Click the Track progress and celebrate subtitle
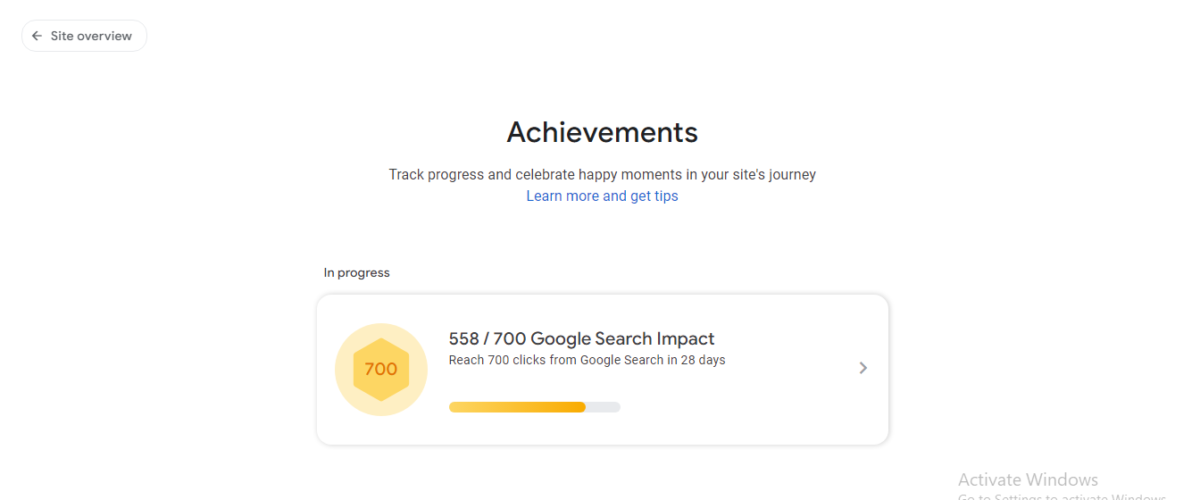1200x500 pixels. (x=602, y=174)
